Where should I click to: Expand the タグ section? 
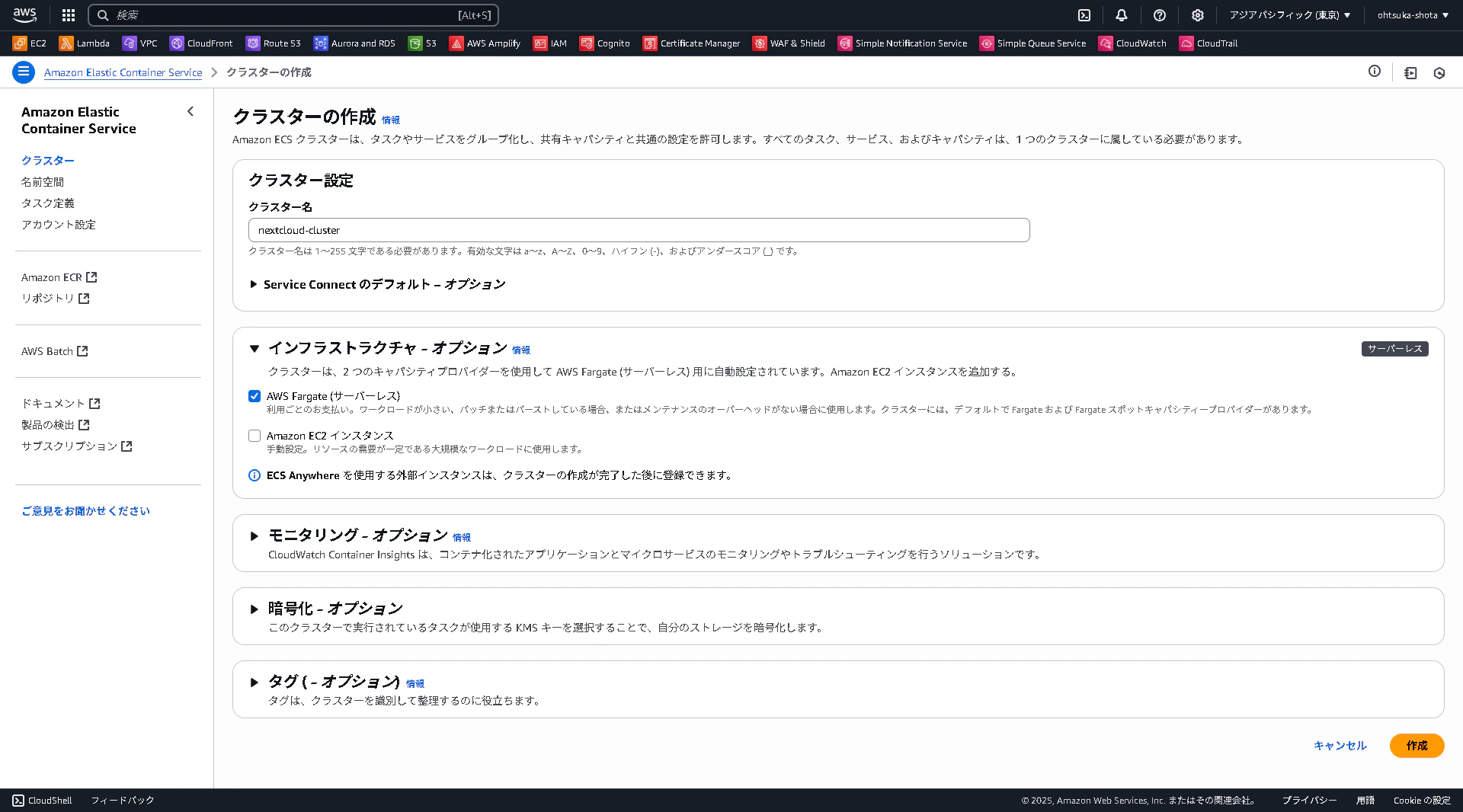click(x=255, y=683)
